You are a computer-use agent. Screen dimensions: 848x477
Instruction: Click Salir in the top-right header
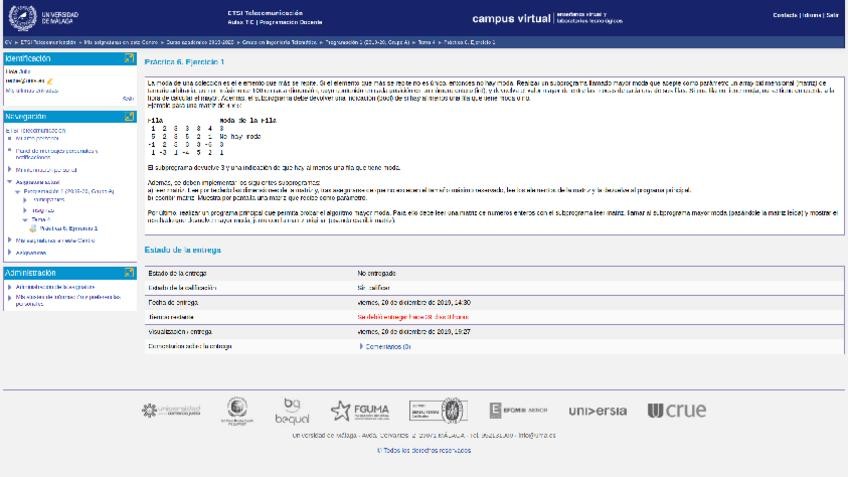[832, 15]
